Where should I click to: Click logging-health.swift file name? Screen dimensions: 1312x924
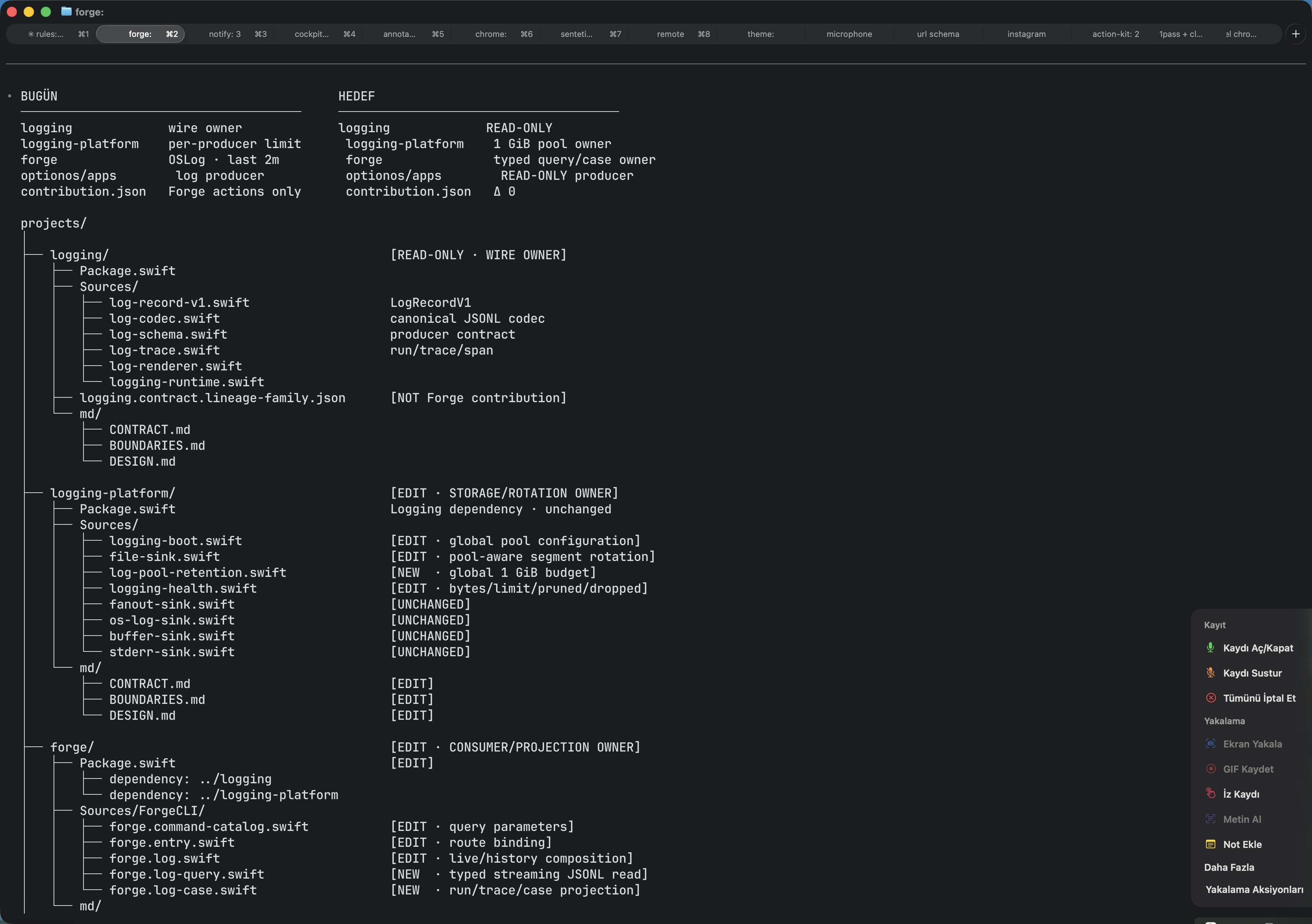[x=183, y=589]
